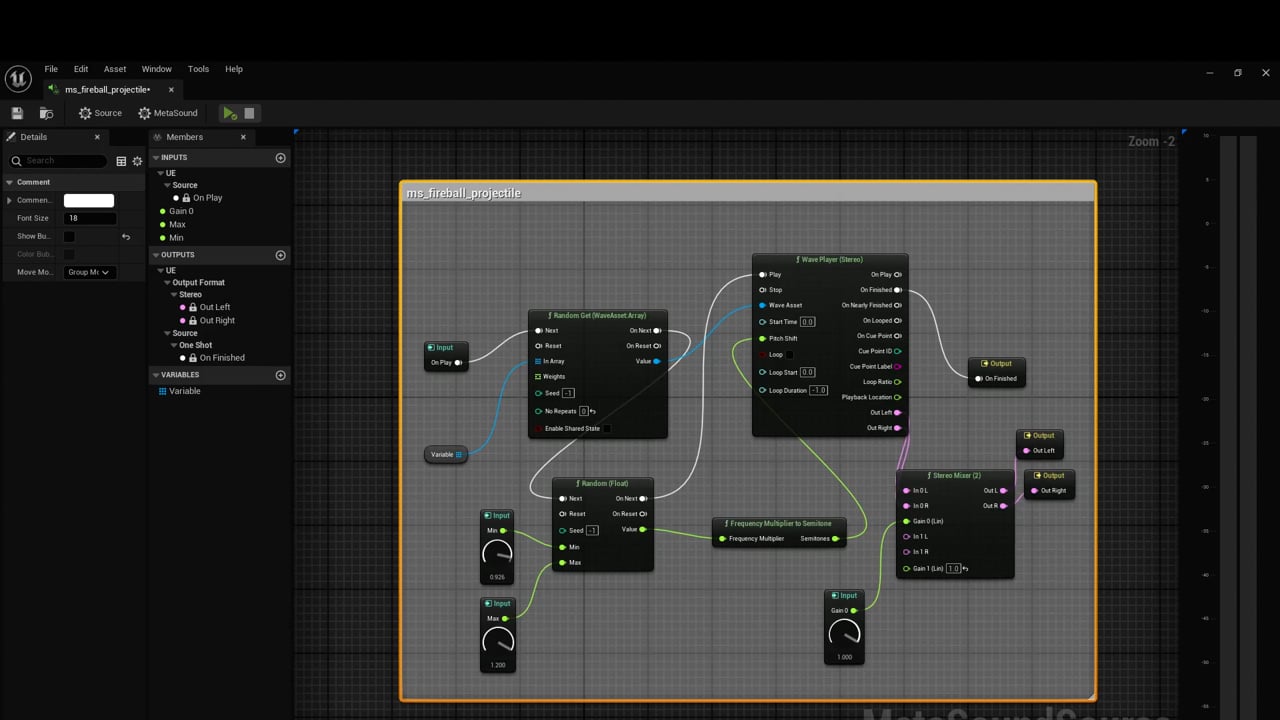Reset Show Bubble to default arrow

point(126,237)
